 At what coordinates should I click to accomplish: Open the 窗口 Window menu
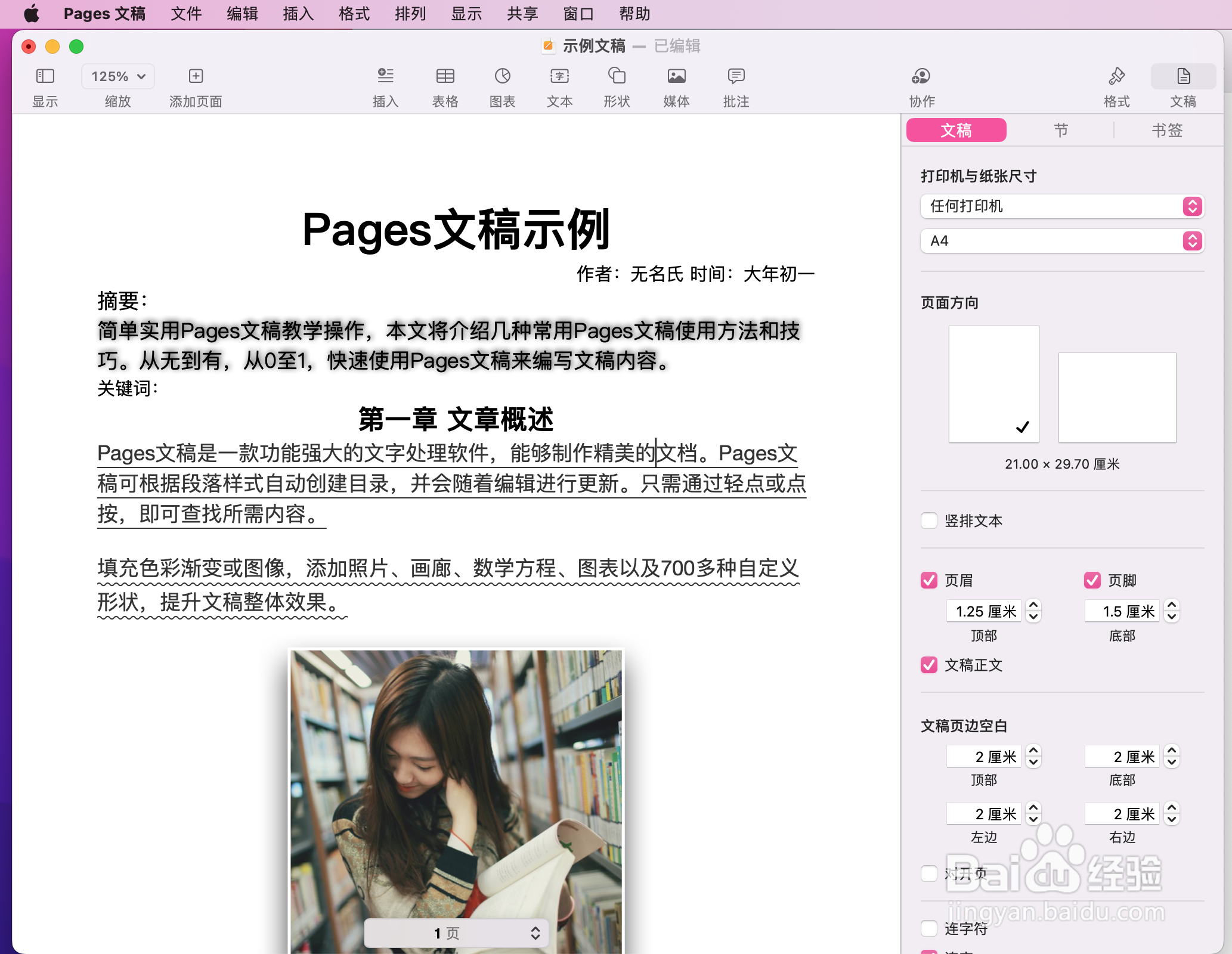click(578, 14)
